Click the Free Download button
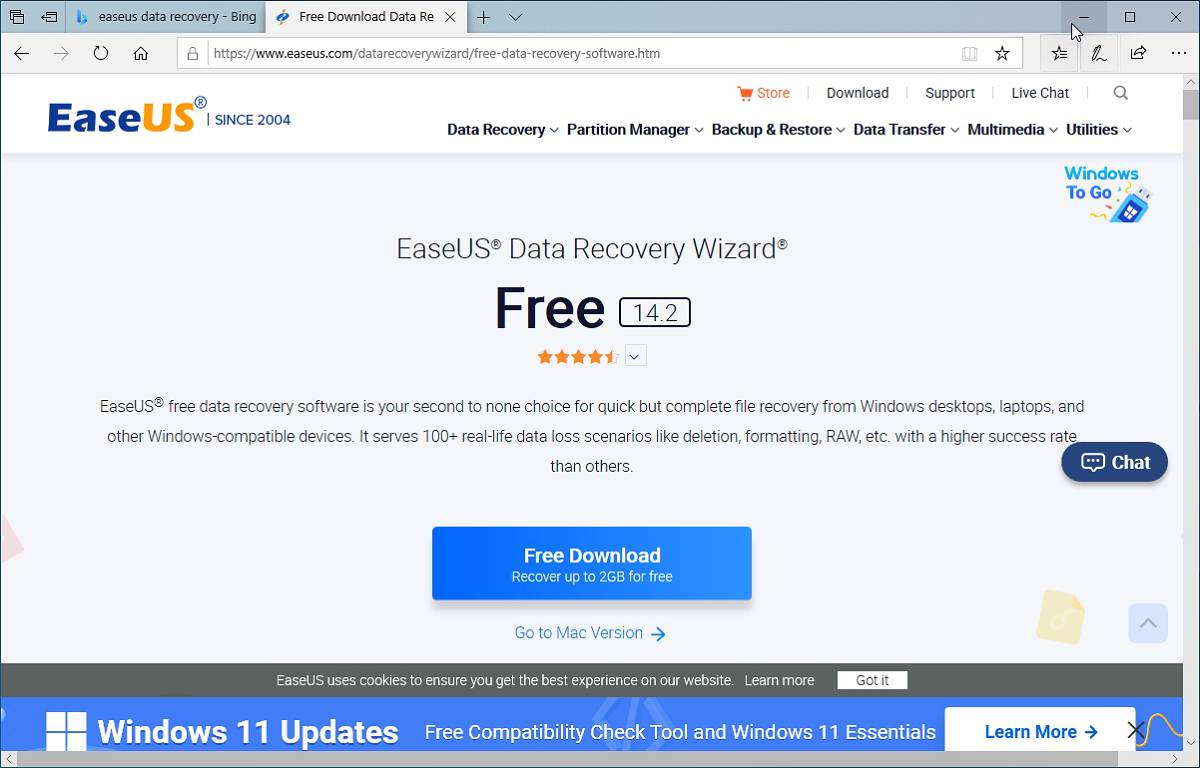Screen dimensions: 1200x768 (592, 564)
